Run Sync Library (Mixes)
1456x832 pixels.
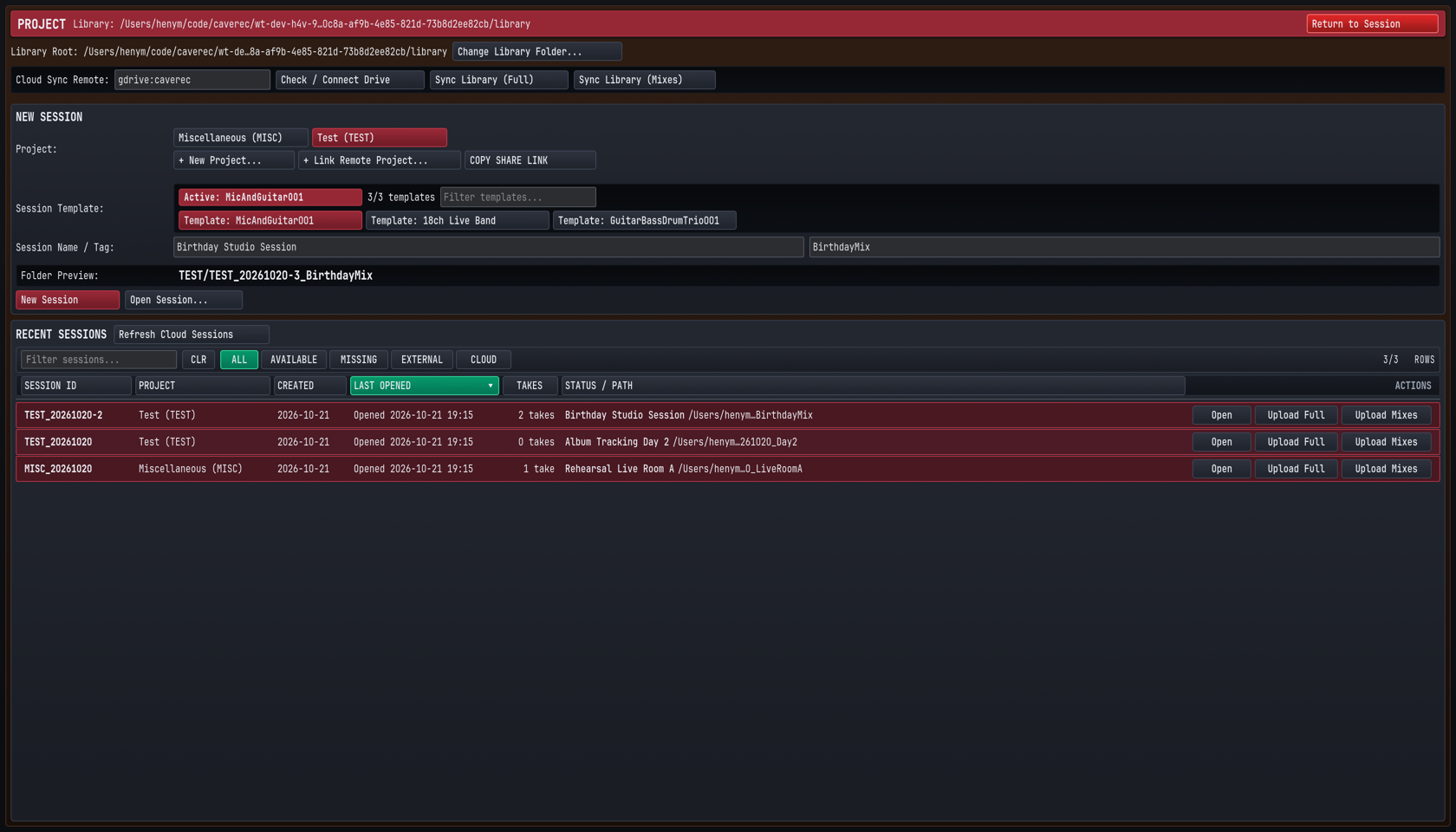644,80
